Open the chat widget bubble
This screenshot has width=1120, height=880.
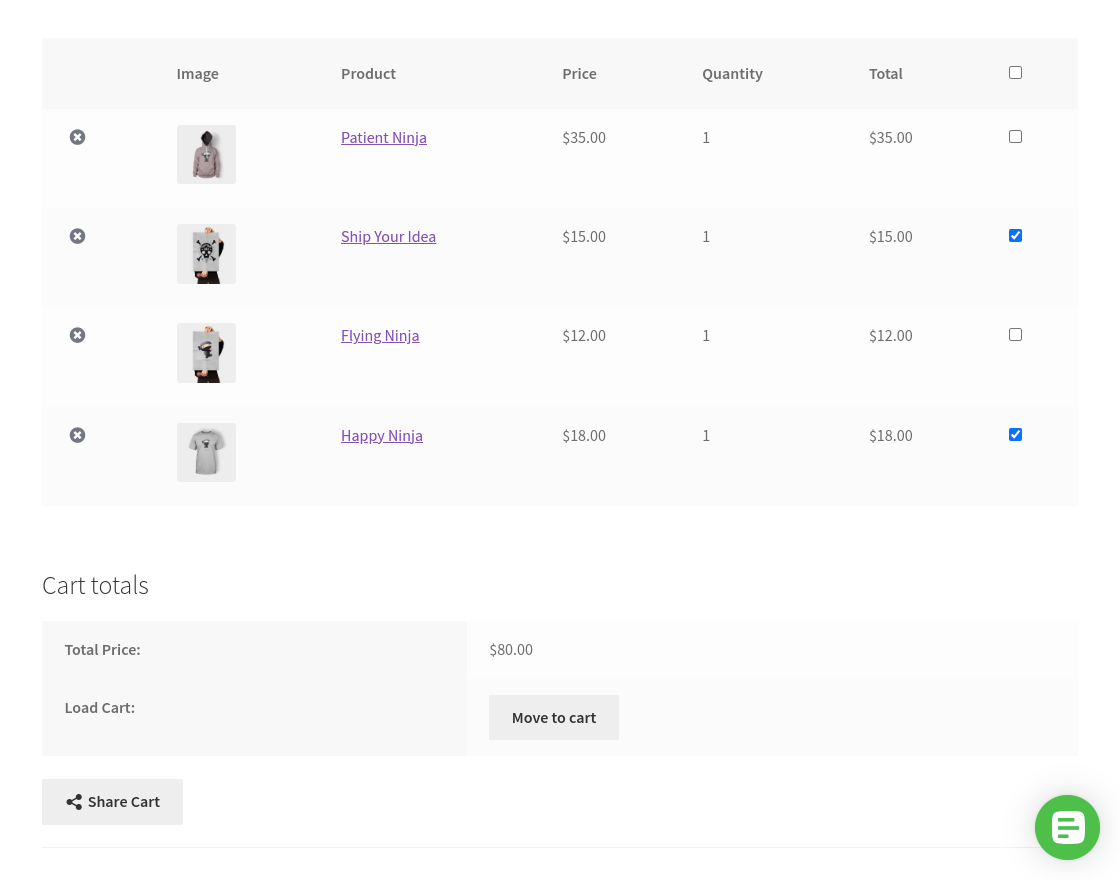(1067, 827)
